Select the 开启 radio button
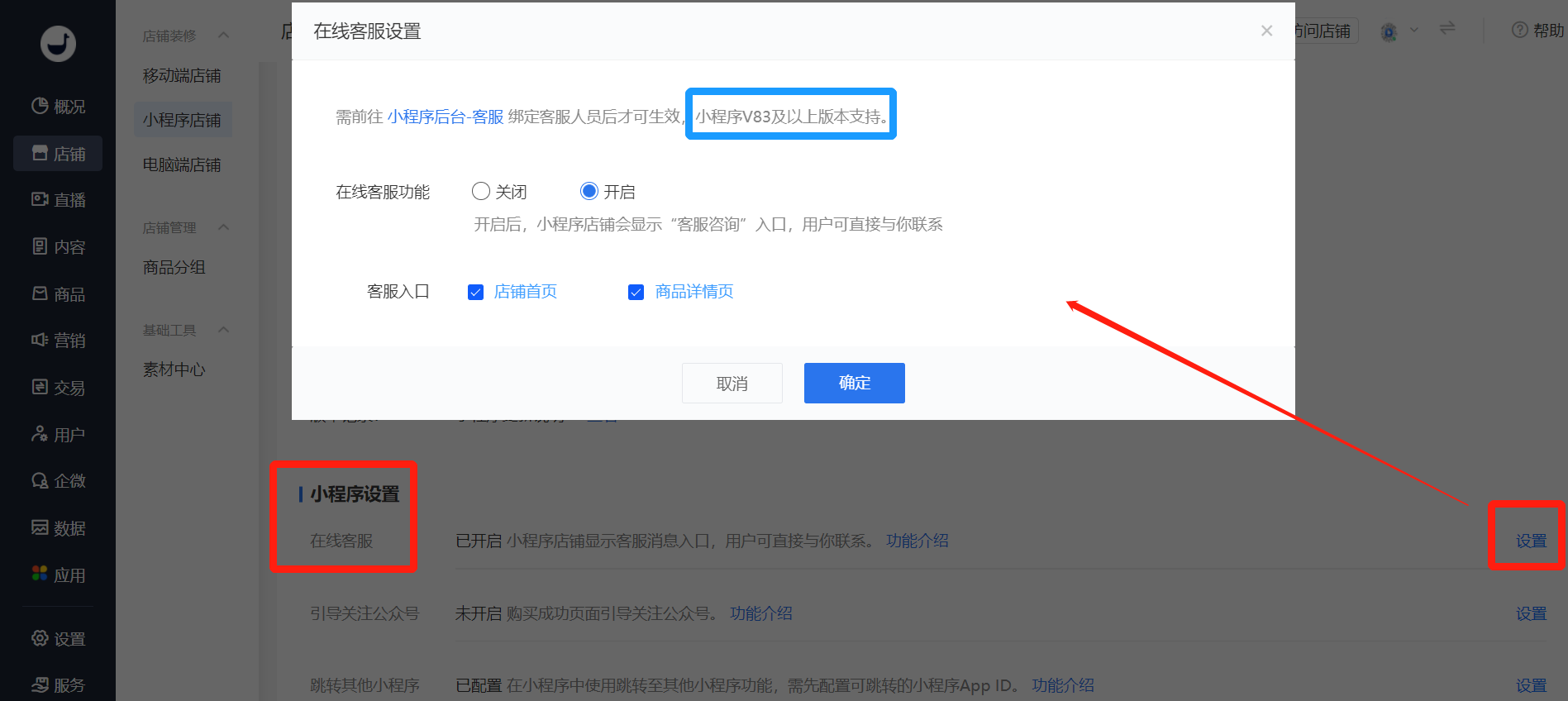Screen dimensions: 1568x701 589,192
